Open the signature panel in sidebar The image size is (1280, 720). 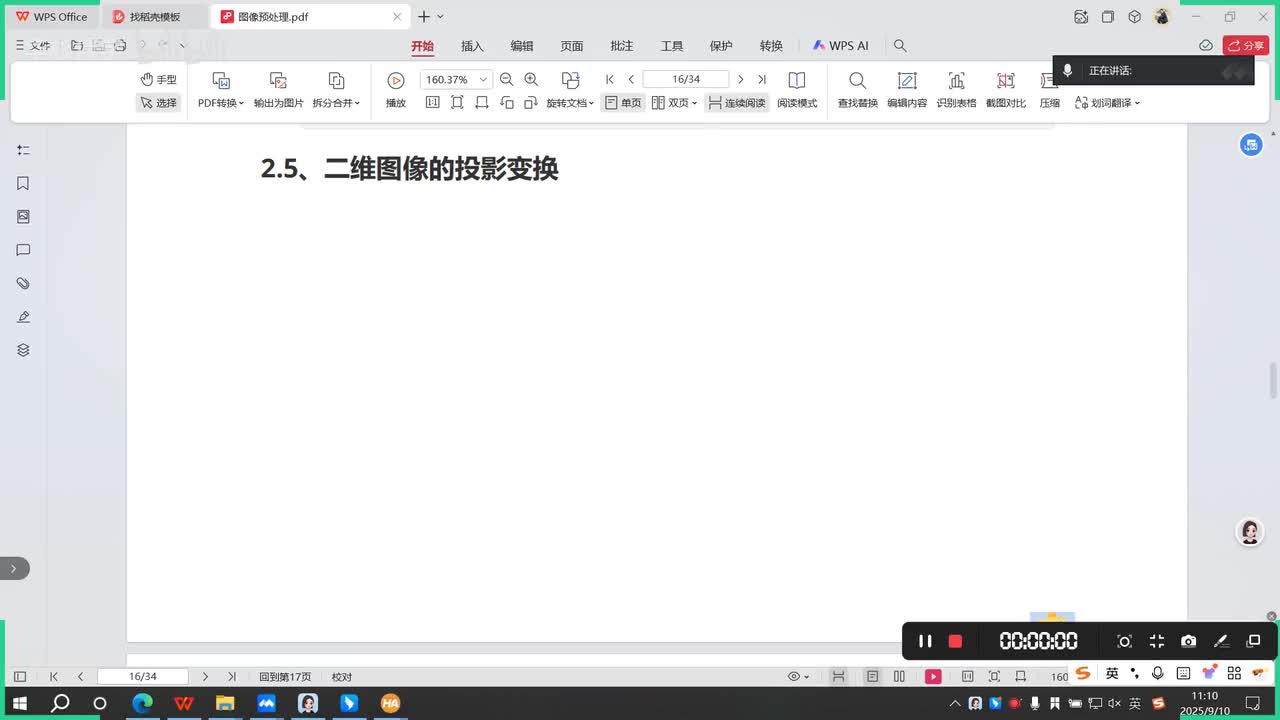tap(23, 317)
